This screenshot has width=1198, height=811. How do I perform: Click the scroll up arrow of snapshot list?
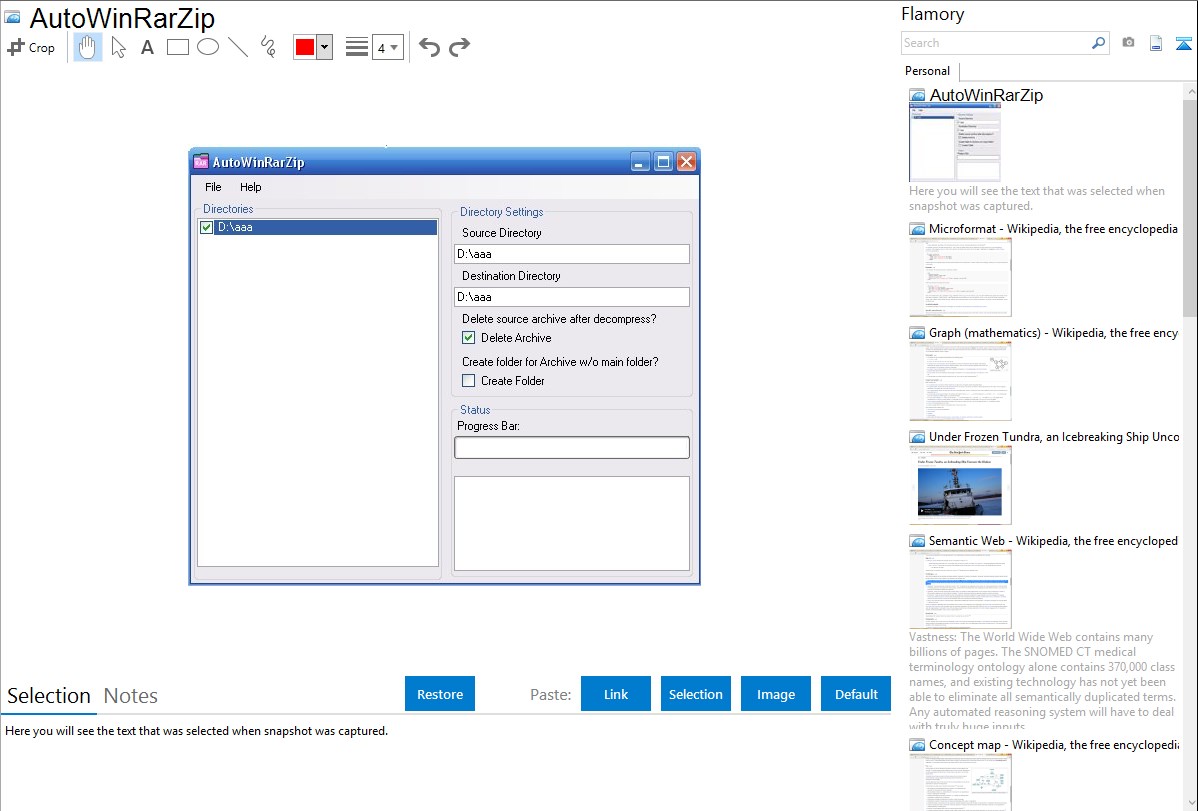click(x=1190, y=91)
